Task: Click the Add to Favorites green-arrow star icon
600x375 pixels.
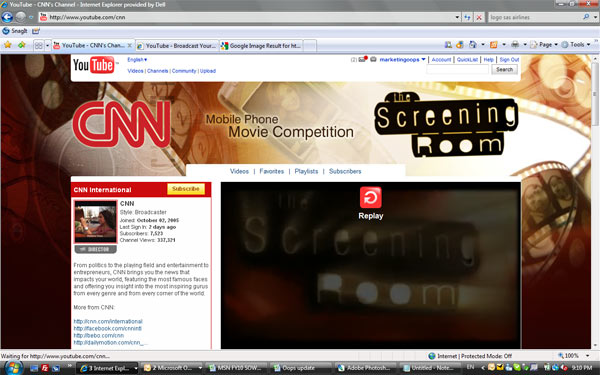Action: 21,45
